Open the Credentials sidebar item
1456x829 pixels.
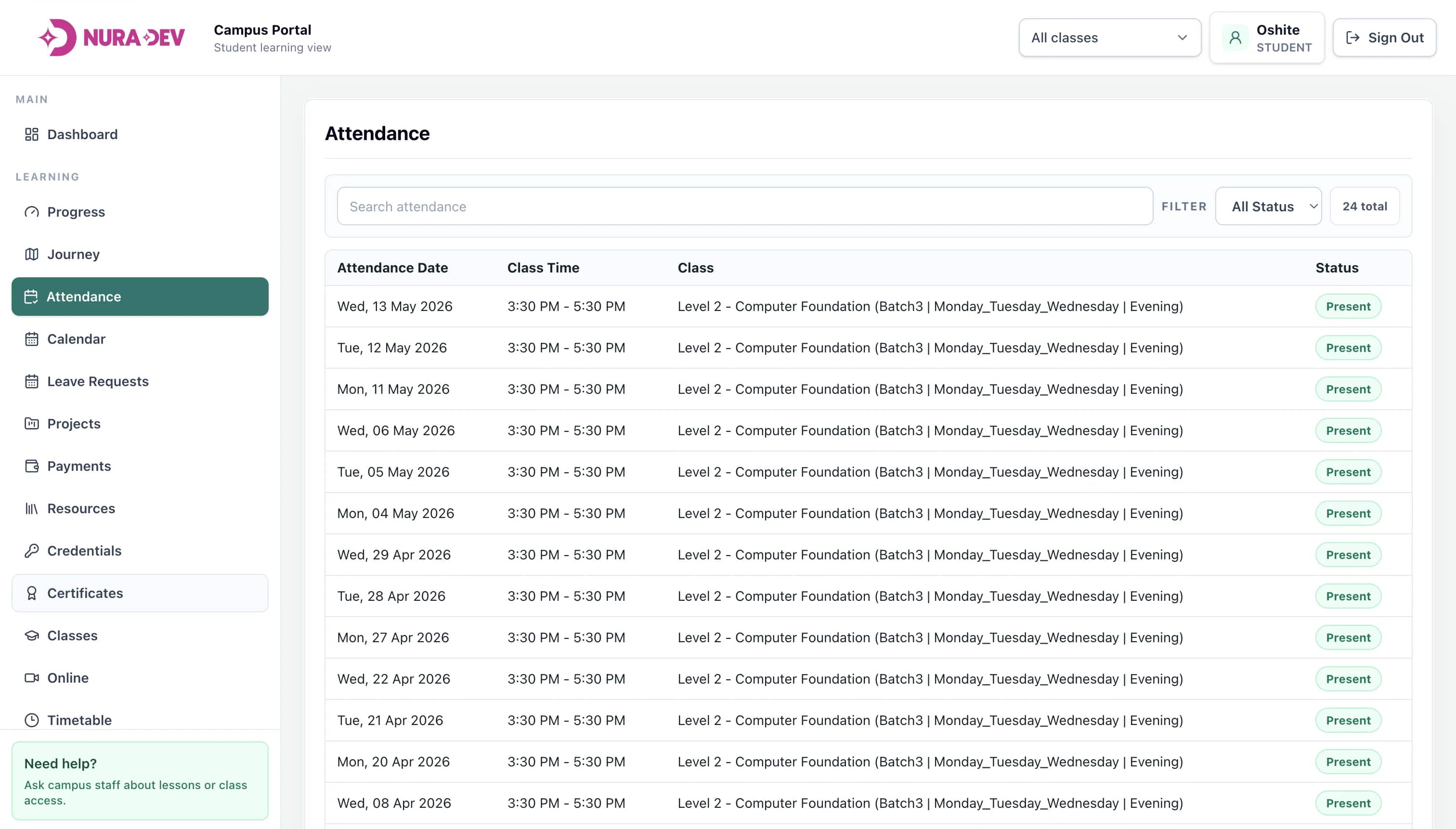point(140,551)
